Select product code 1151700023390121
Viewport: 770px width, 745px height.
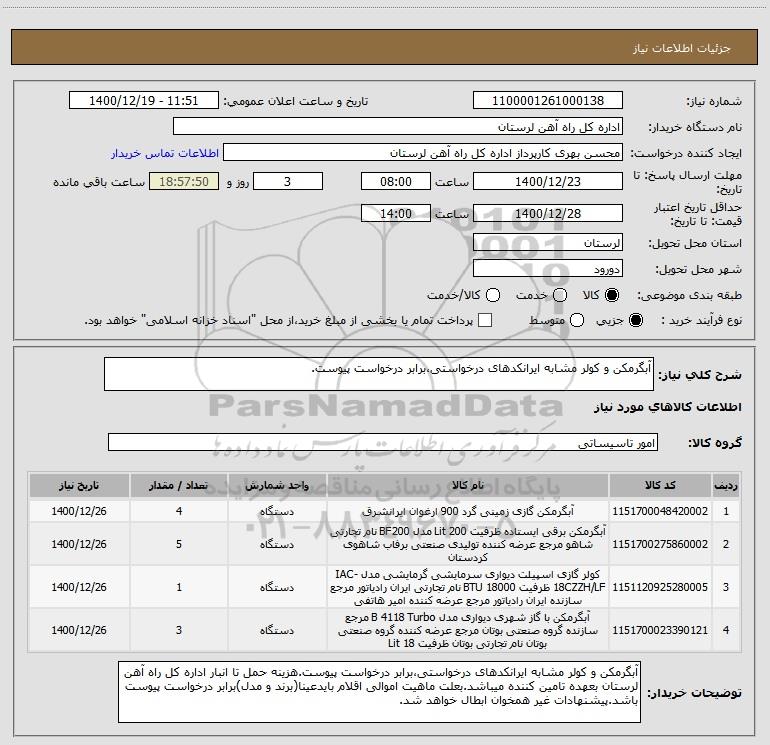pos(660,630)
